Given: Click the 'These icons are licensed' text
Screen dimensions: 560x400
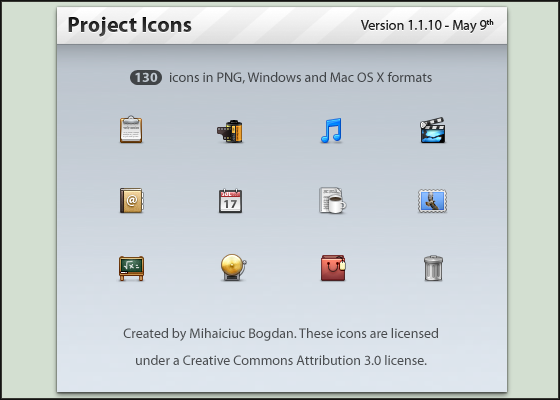Looking at the screenshot, I should (x=369, y=334).
